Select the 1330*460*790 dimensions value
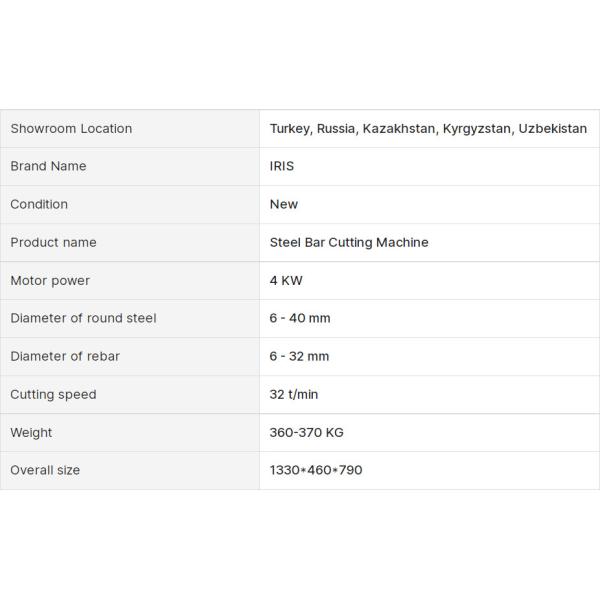Screen dimensions: 600x600 click(316, 470)
